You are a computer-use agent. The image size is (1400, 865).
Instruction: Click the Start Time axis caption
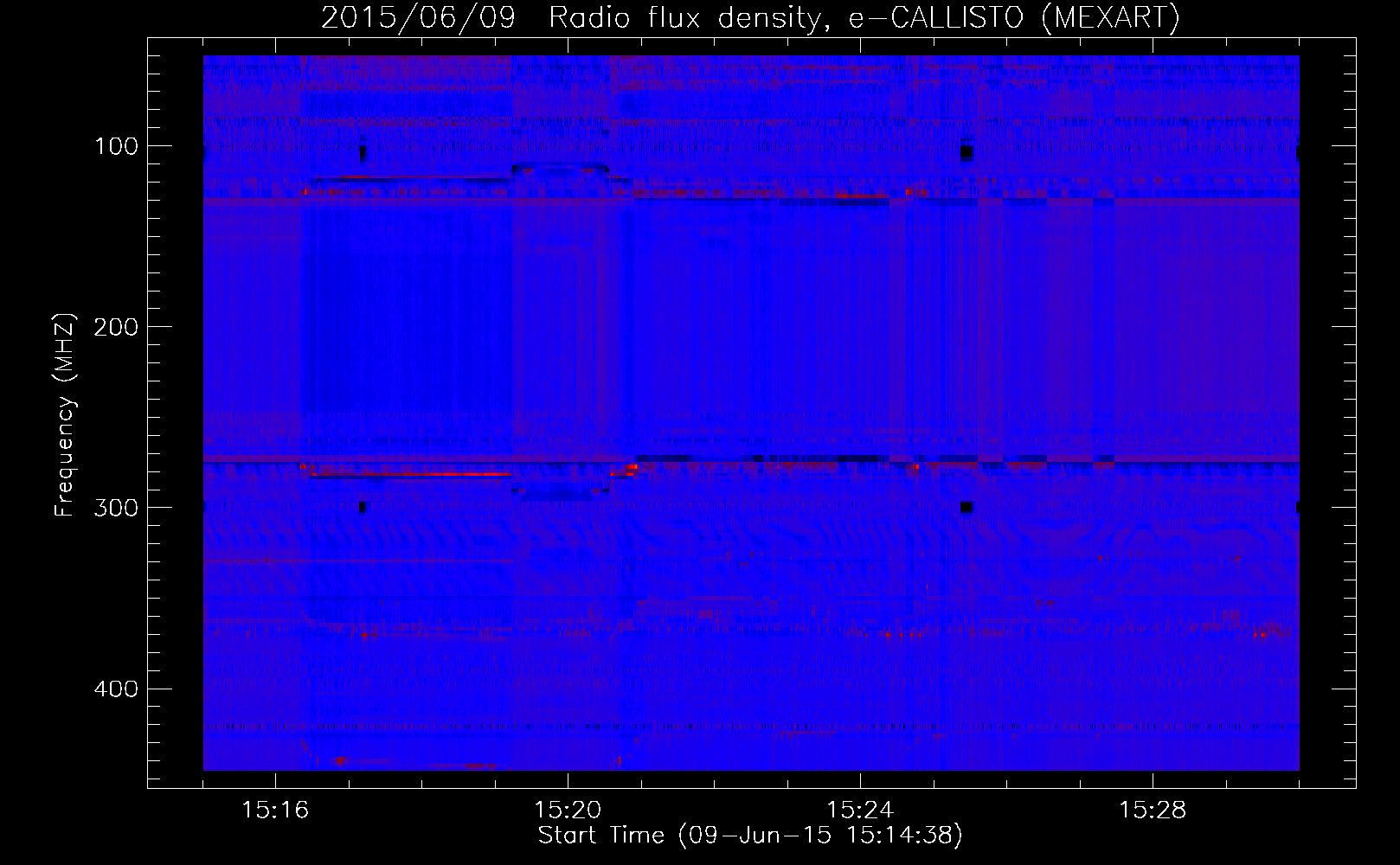coord(750,836)
